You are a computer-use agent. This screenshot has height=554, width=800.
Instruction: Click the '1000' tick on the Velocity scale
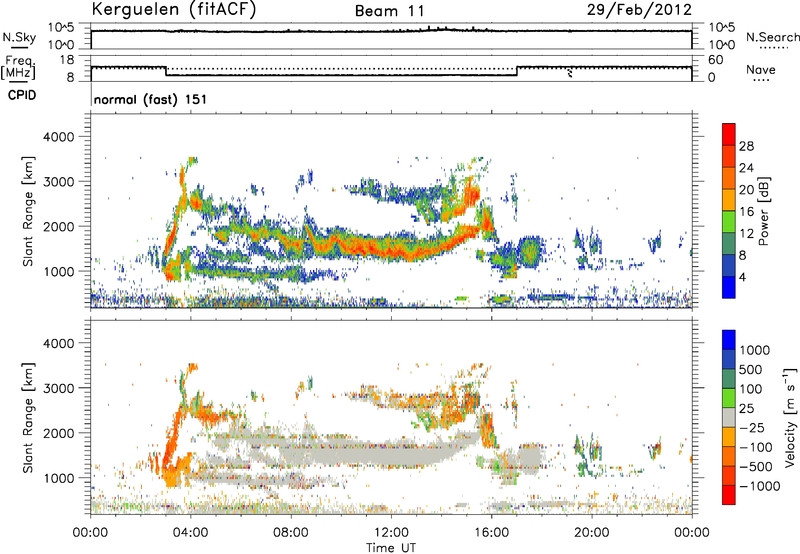(755, 350)
